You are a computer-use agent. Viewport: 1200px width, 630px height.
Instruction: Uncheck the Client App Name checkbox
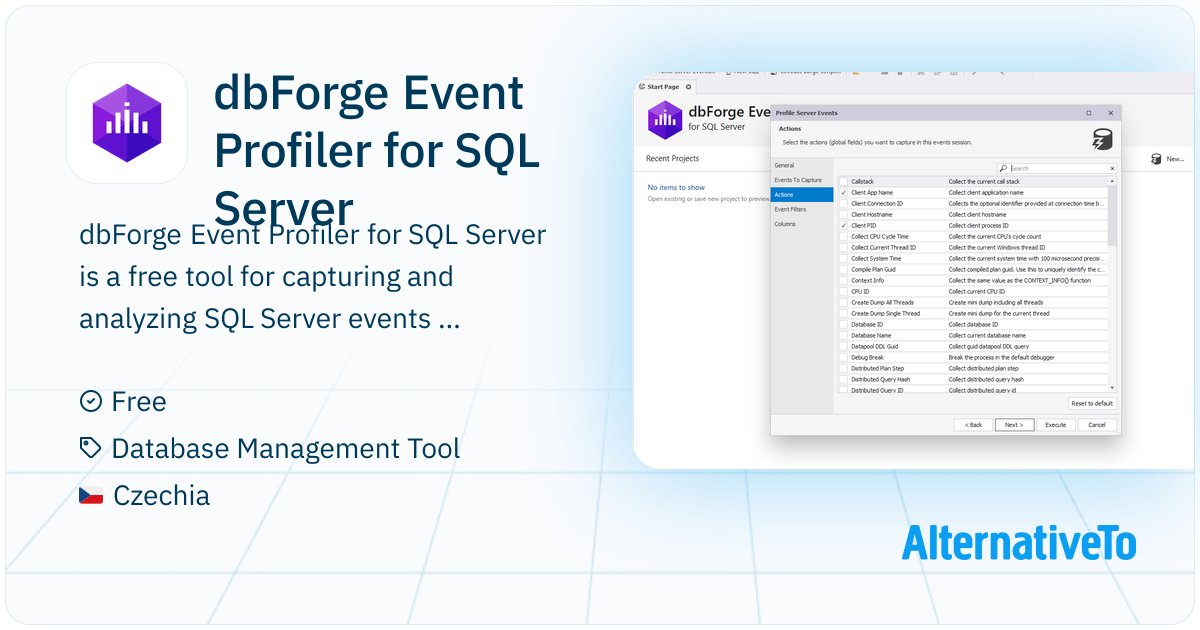coord(843,192)
